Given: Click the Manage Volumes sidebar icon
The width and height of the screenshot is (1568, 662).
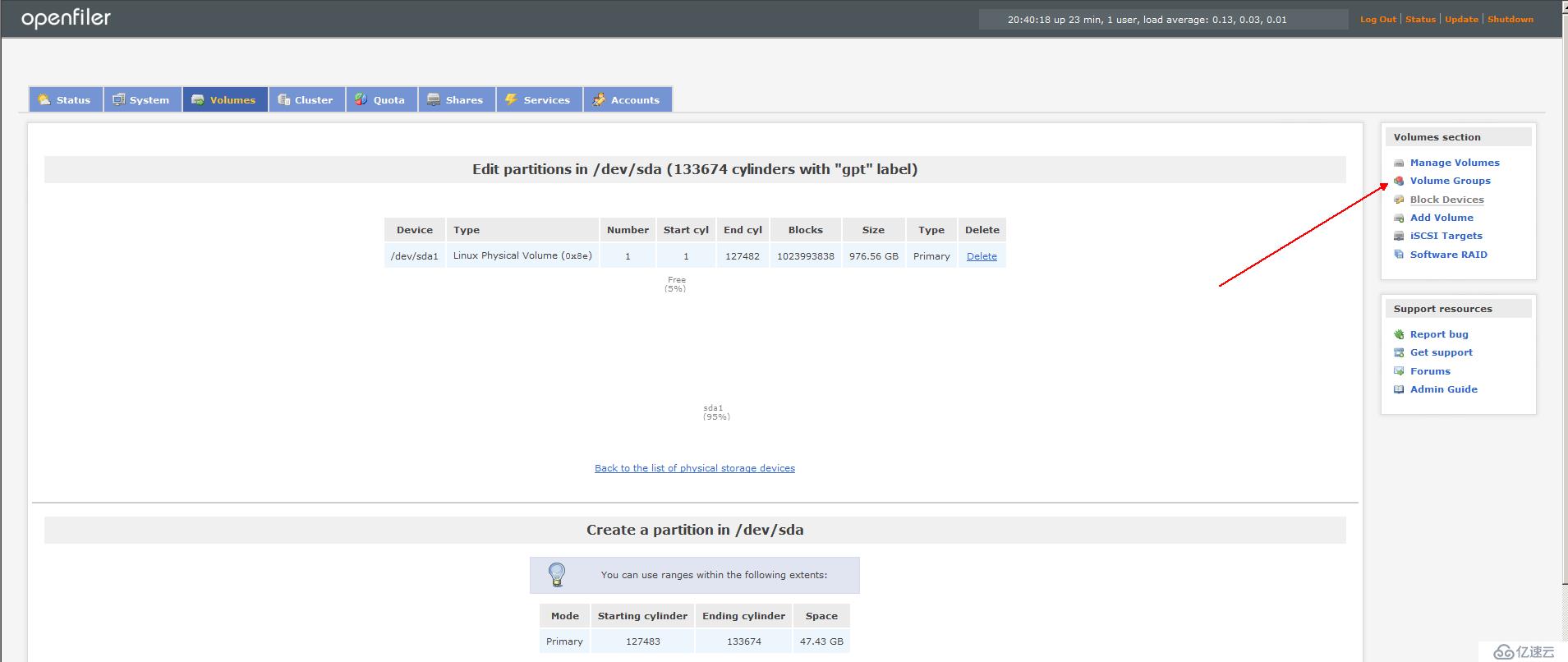Looking at the screenshot, I should coord(1399,163).
